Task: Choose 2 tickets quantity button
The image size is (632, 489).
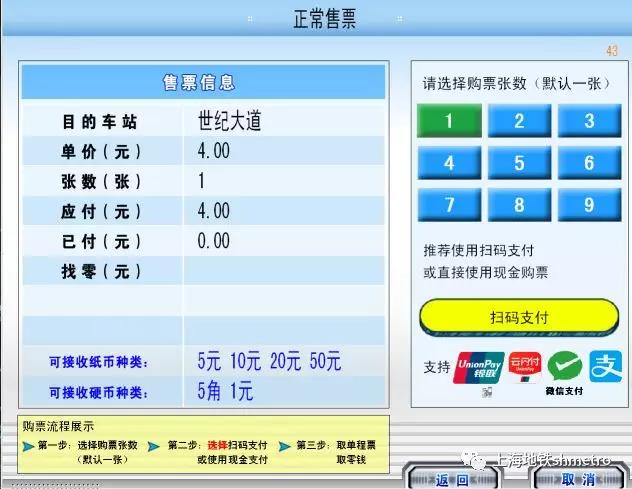Action: [519, 121]
